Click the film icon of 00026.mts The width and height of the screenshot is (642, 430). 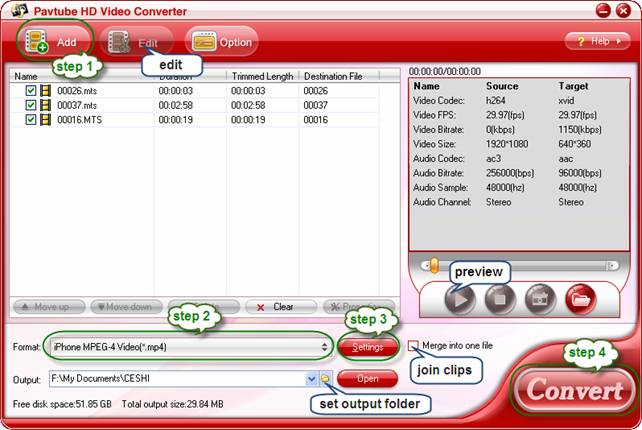45,91
